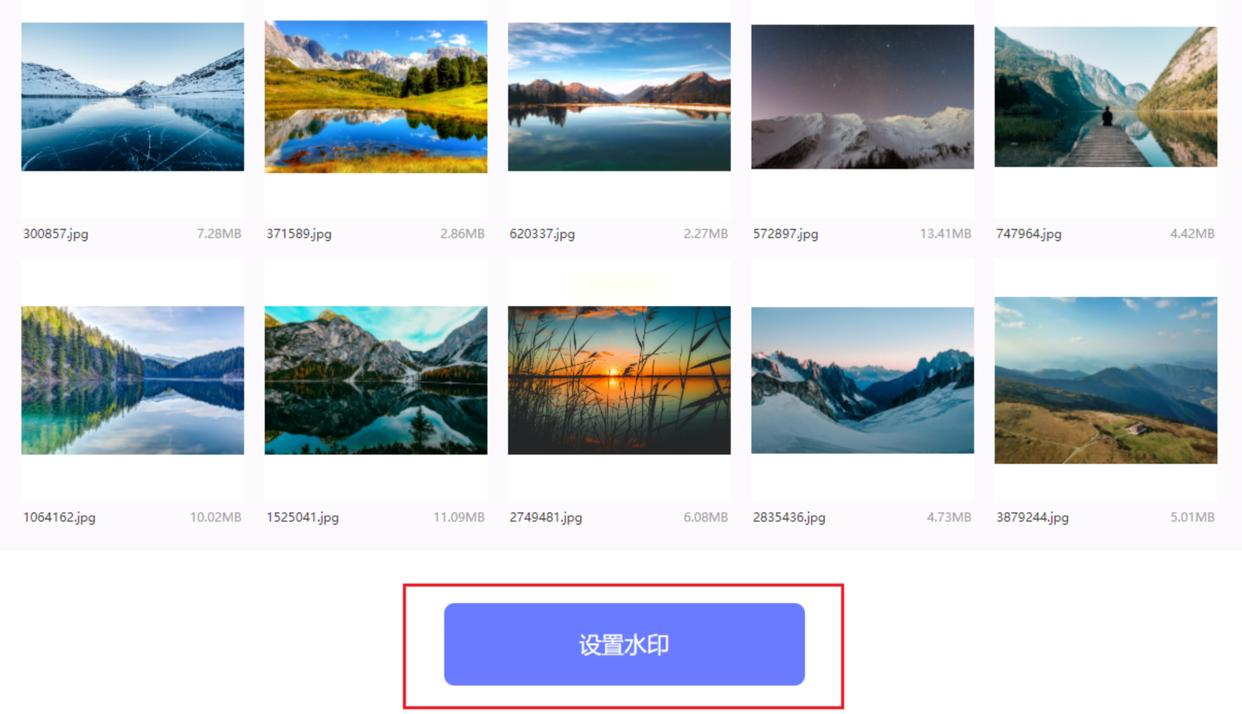The image size is (1242, 714).
Task: Click the 371589.jpg file name label
Action: (299, 234)
